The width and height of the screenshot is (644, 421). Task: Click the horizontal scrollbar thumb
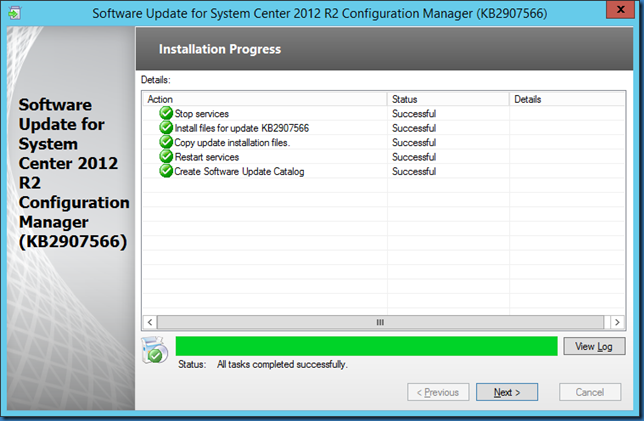381,322
